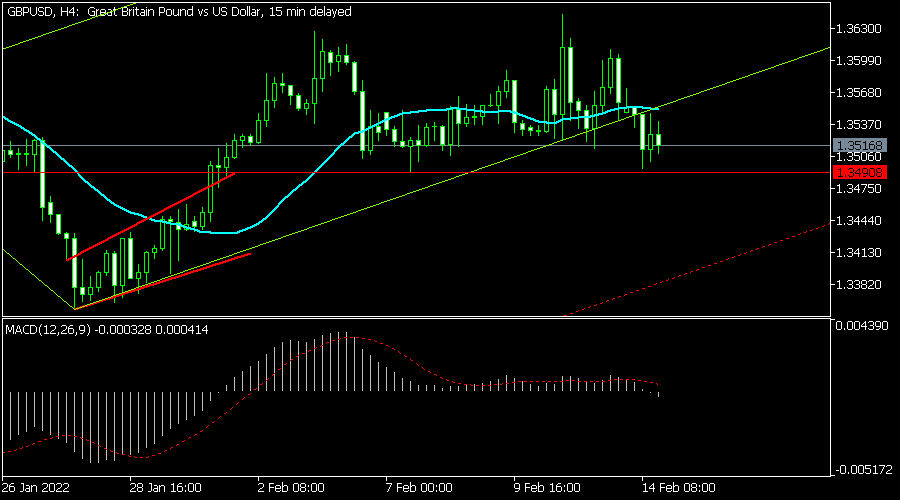900x500 pixels.
Task: Click the 1.35370 price scale value
Action: pyautogui.click(x=859, y=125)
